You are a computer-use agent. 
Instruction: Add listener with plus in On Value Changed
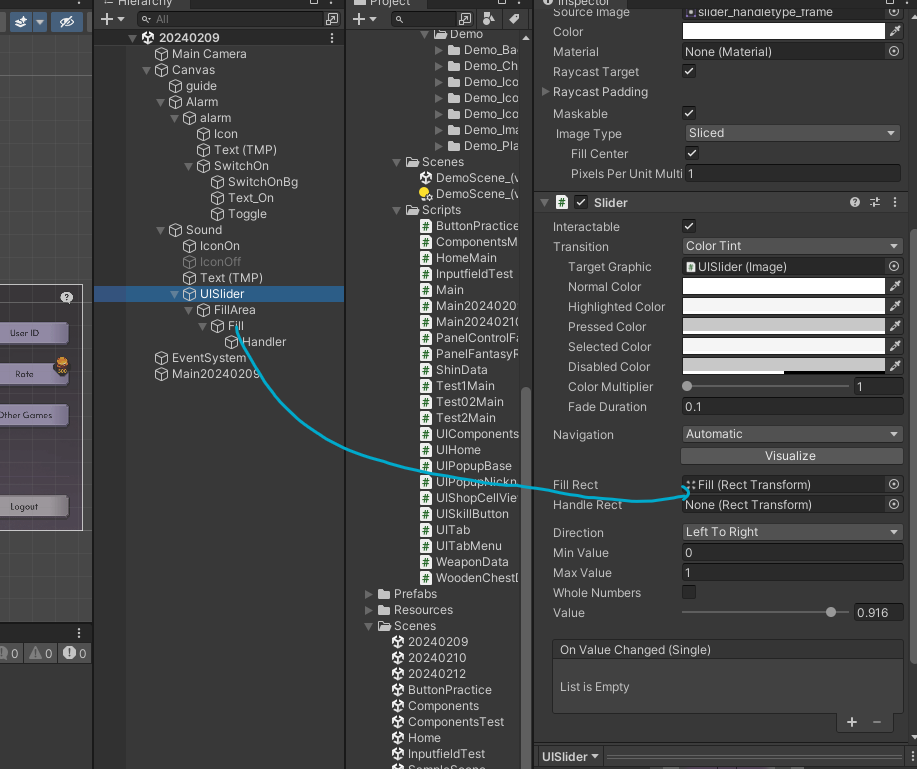coord(852,722)
